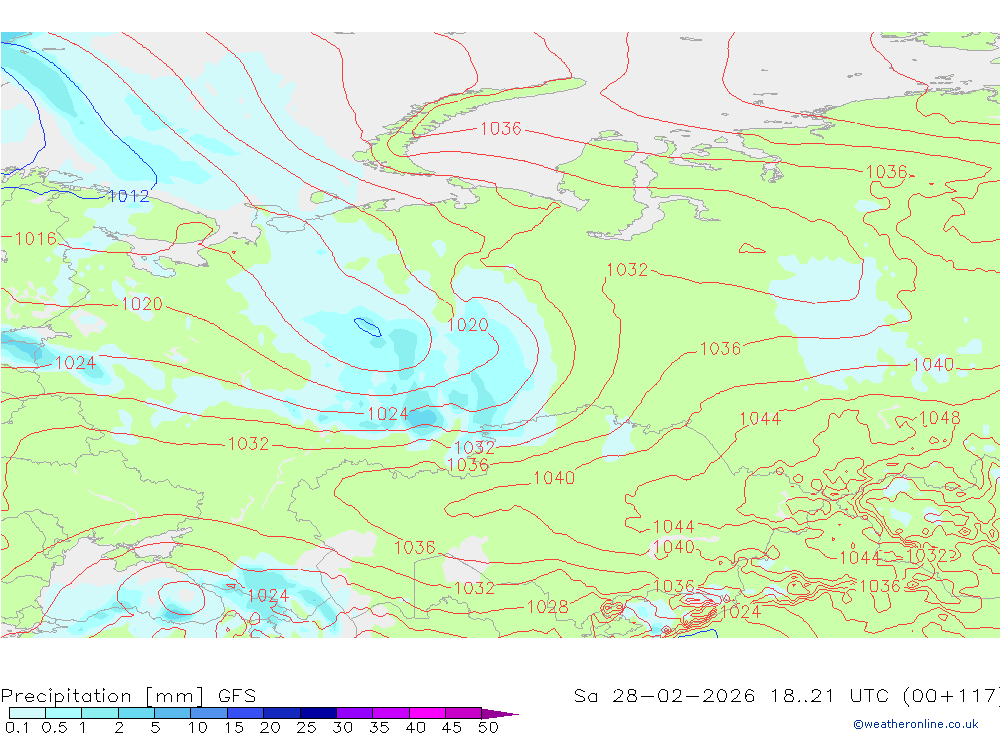1000x733 pixels.
Task: Click the 1016 isobar label
Action: pyautogui.click(x=36, y=239)
